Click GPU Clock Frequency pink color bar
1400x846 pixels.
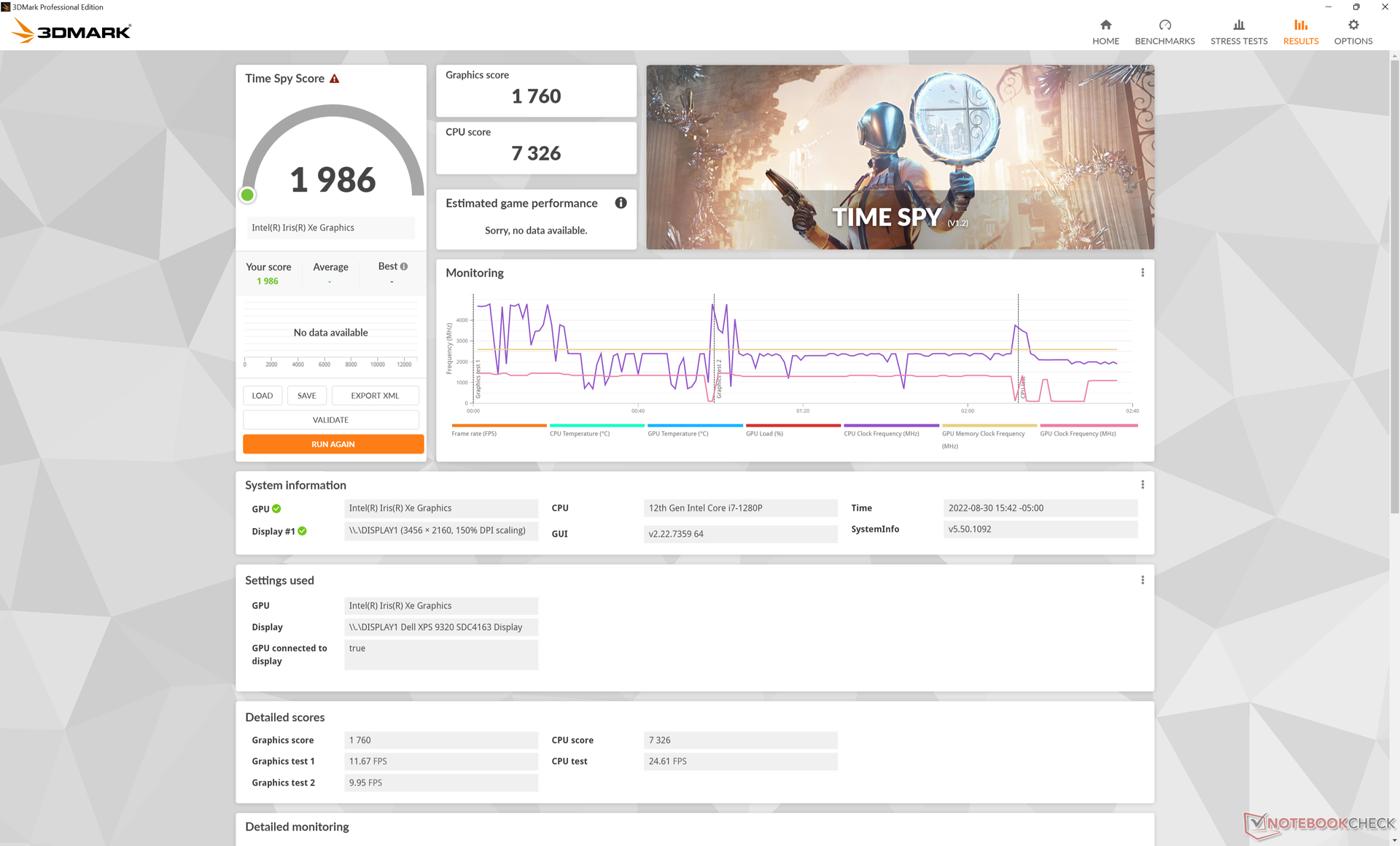tap(1089, 425)
